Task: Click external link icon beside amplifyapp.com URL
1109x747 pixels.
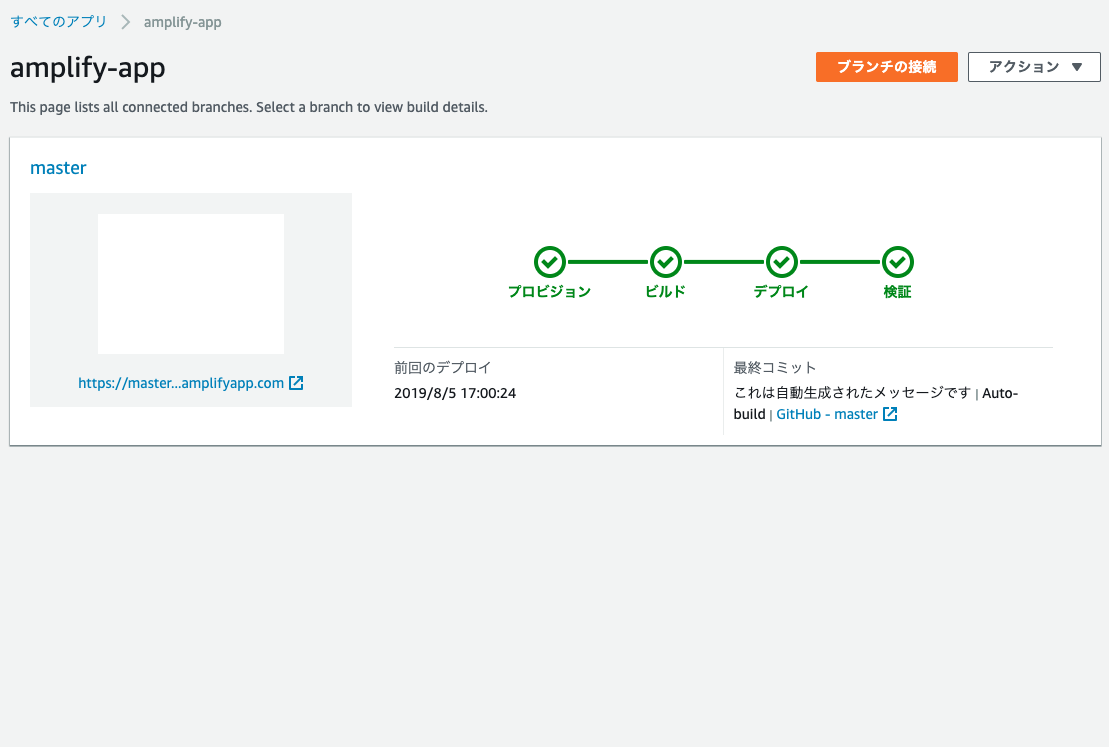Action: 296,383
